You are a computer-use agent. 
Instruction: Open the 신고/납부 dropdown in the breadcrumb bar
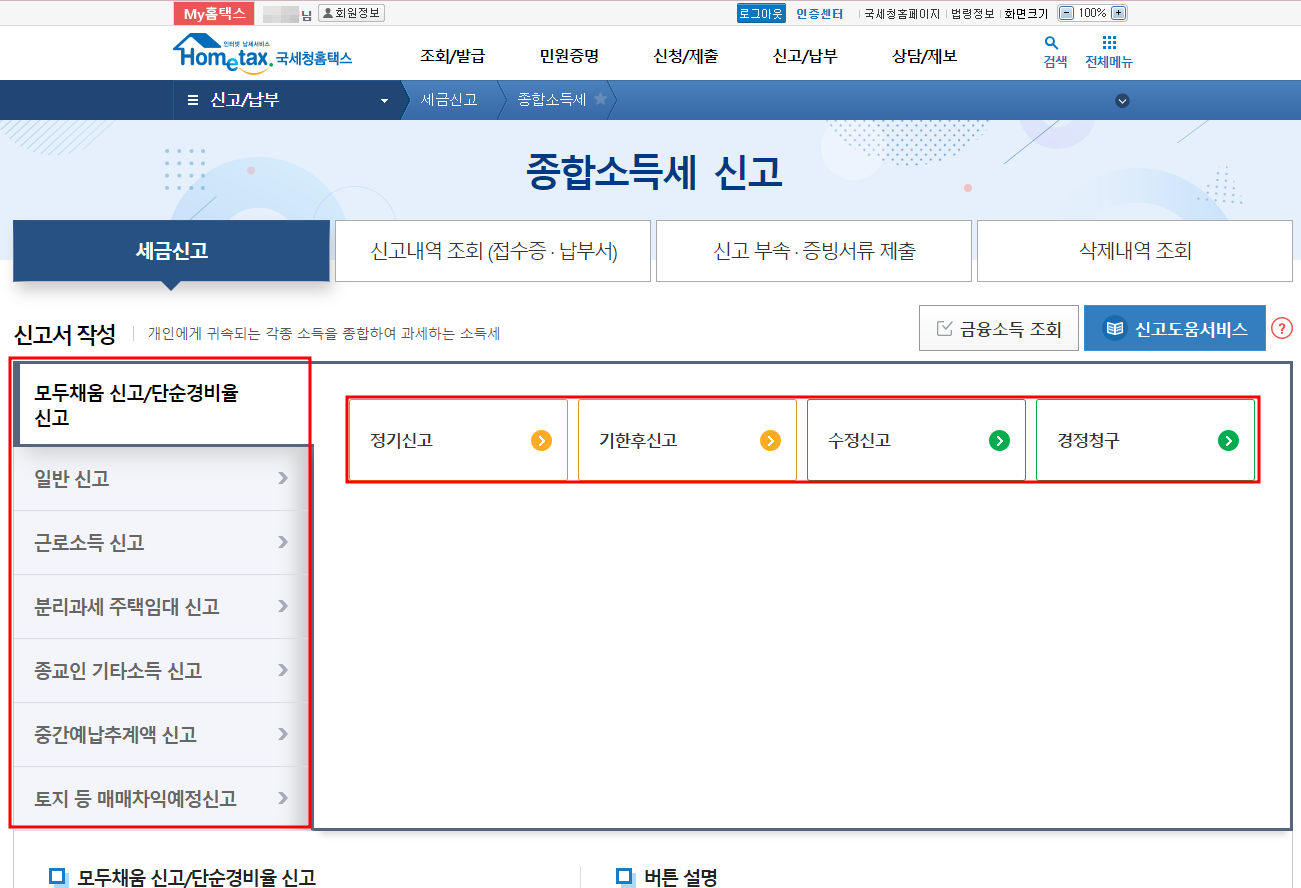tap(384, 100)
